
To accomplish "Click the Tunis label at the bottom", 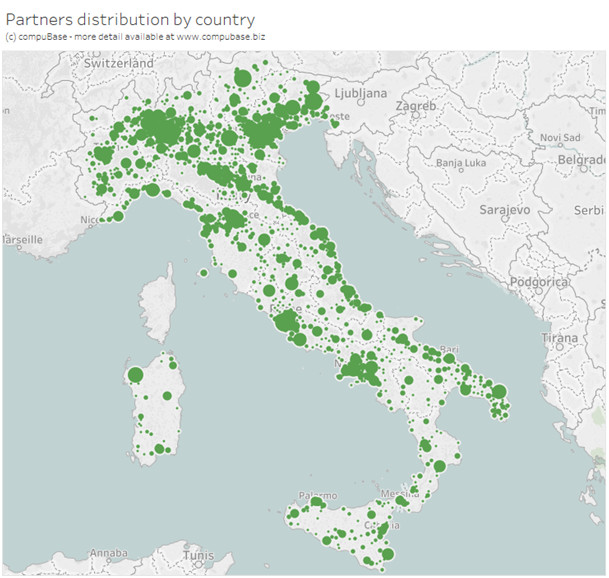I will (x=199, y=556).
